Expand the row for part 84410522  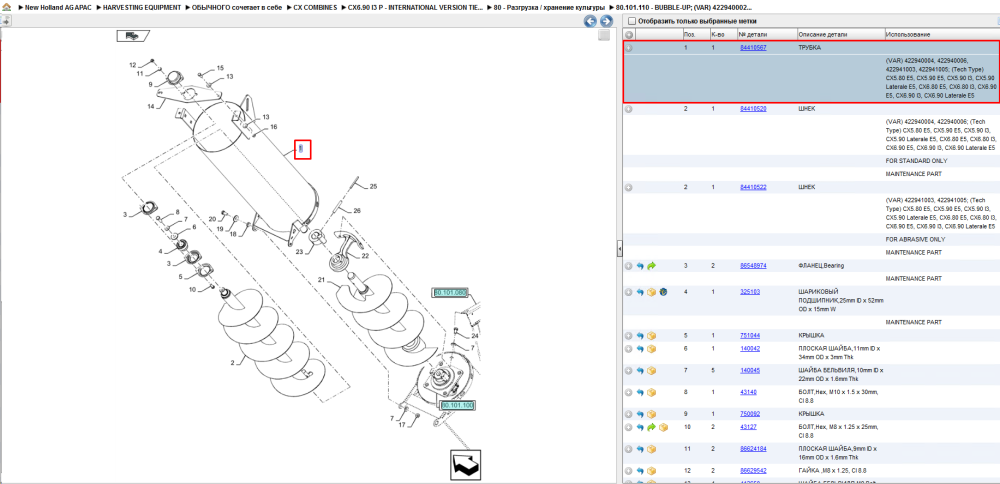coord(629,187)
